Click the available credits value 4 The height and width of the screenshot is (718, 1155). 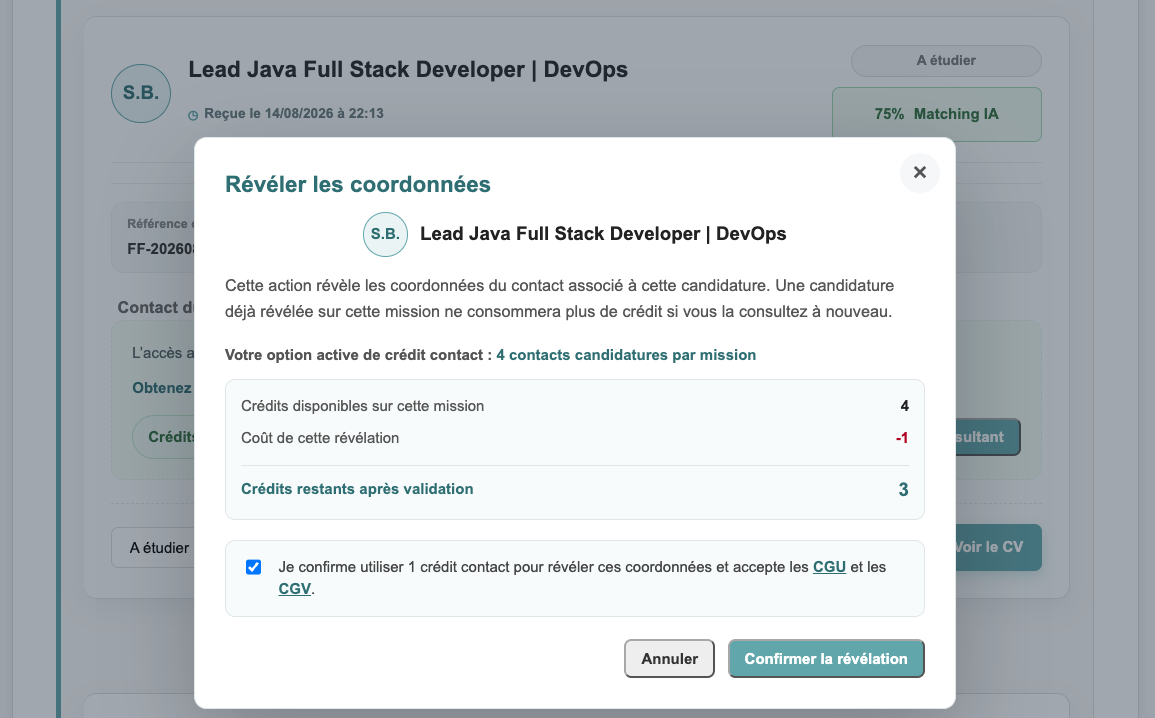(x=905, y=406)
